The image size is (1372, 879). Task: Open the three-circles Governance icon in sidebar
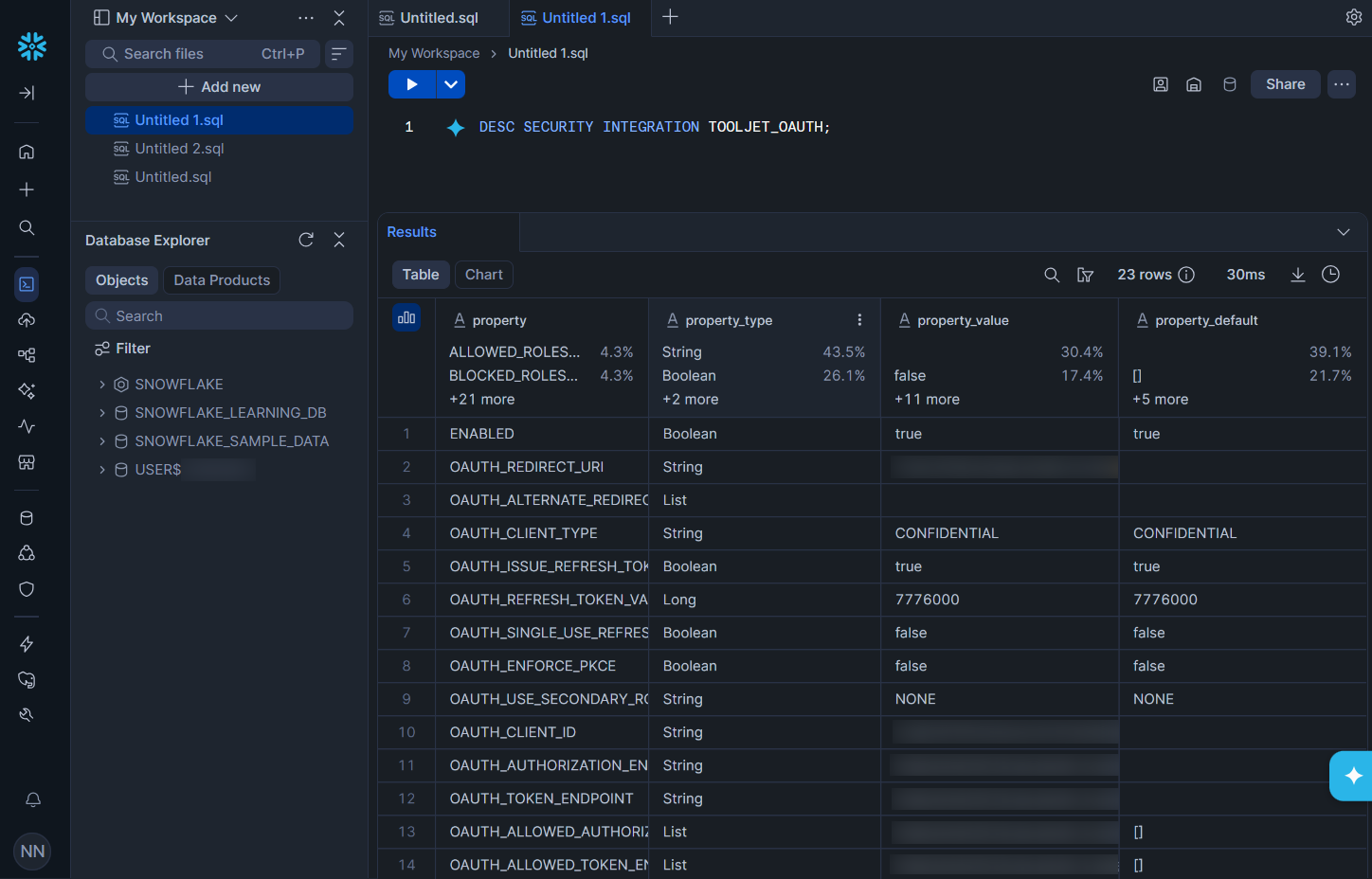[x=27, y=553]
